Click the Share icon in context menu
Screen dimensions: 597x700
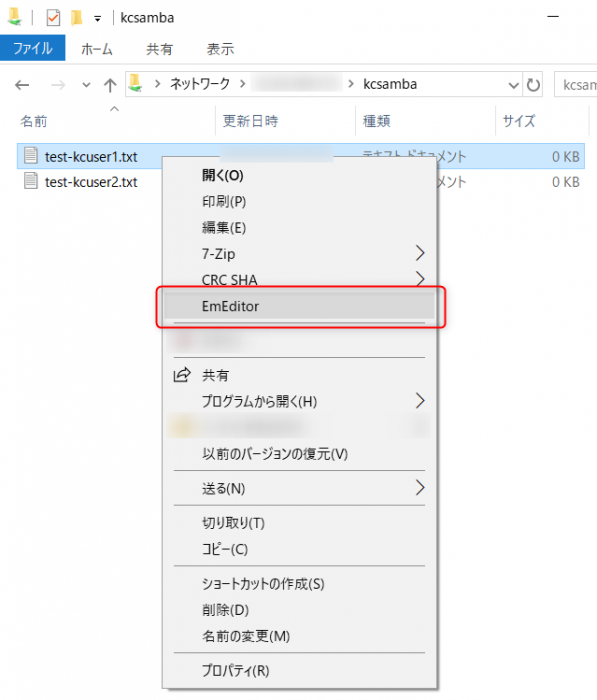pyautogui.click(x=182, y=375)
